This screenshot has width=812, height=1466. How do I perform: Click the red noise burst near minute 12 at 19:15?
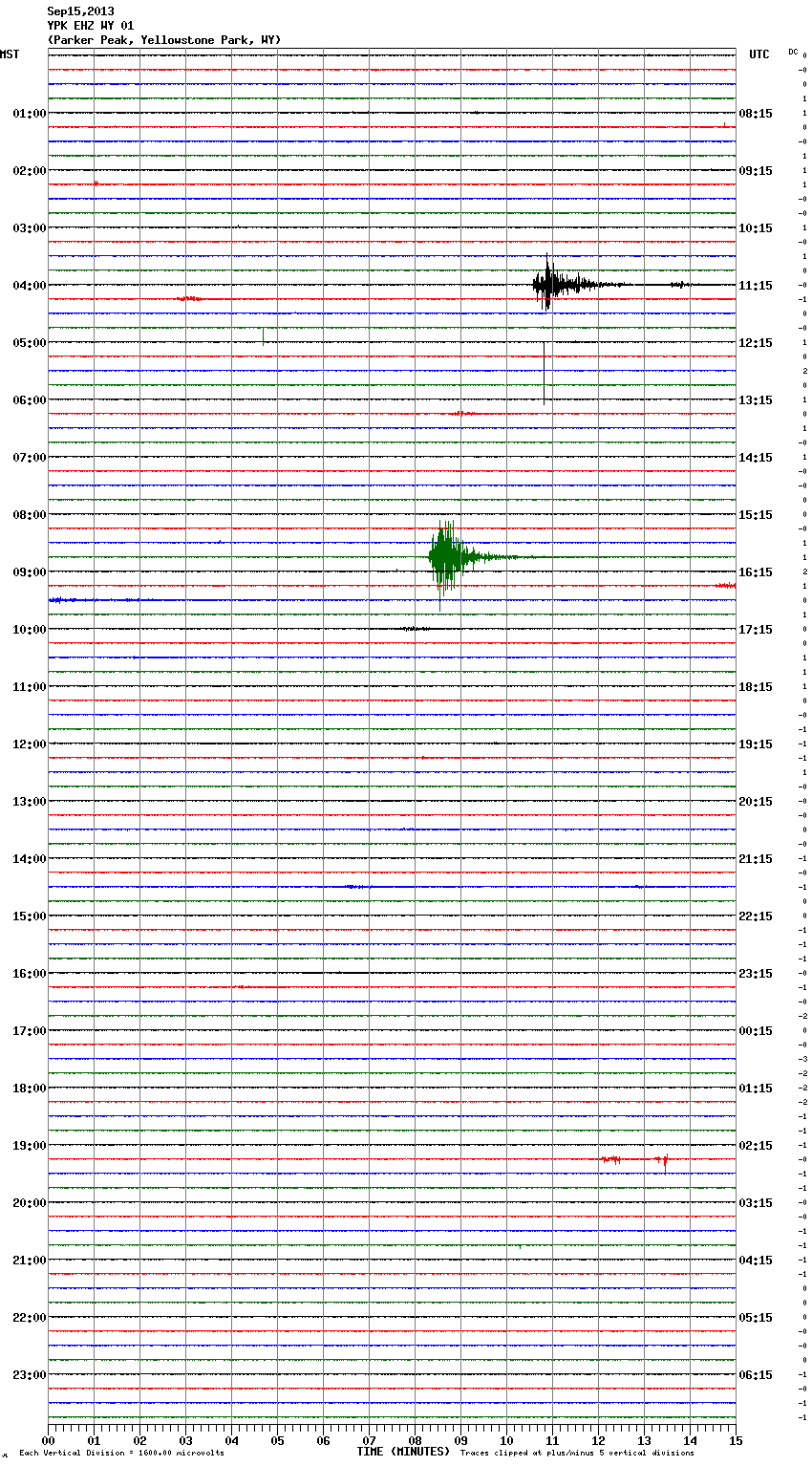[610, 1159]
